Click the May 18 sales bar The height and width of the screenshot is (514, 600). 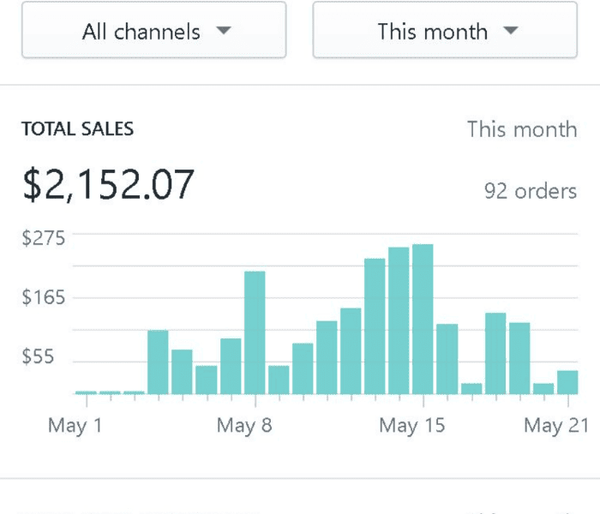point(495,354)
